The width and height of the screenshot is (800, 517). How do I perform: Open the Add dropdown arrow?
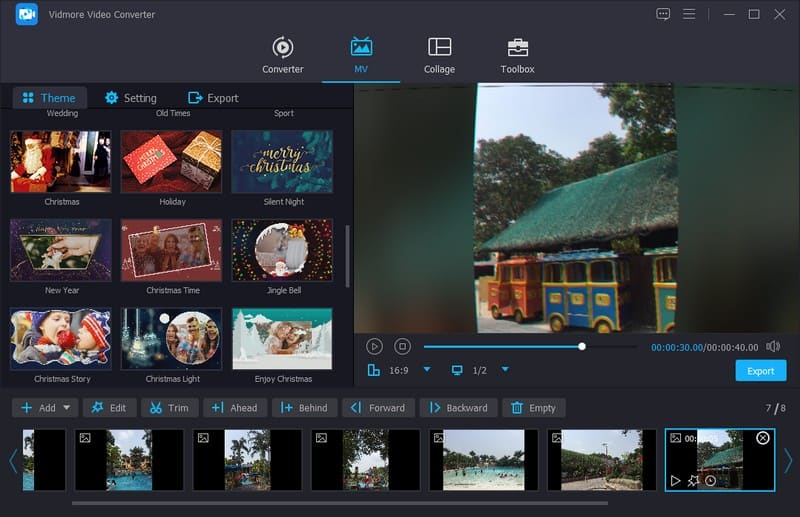coord(67,408)
